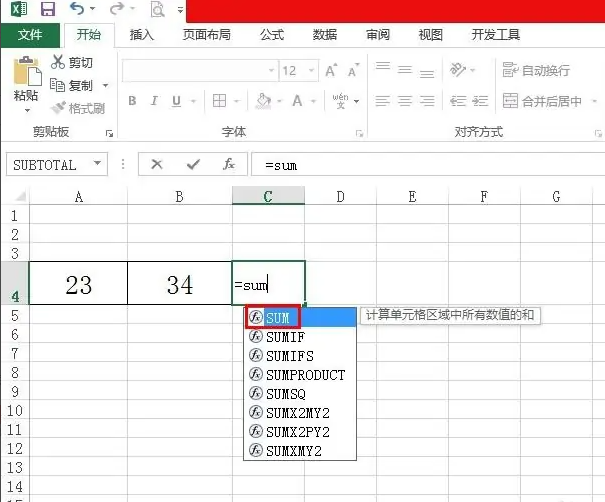Click the Paste clipboard icon
The image size is (605, 502).
coord(27,71)
